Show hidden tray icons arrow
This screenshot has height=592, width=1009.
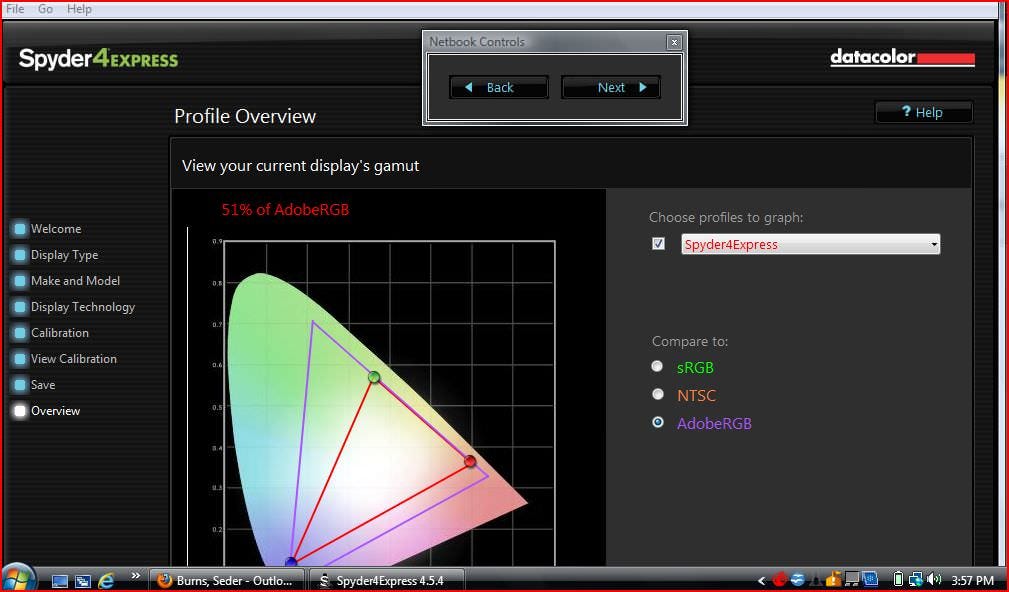pyautogui.click(x=762, y=580)
